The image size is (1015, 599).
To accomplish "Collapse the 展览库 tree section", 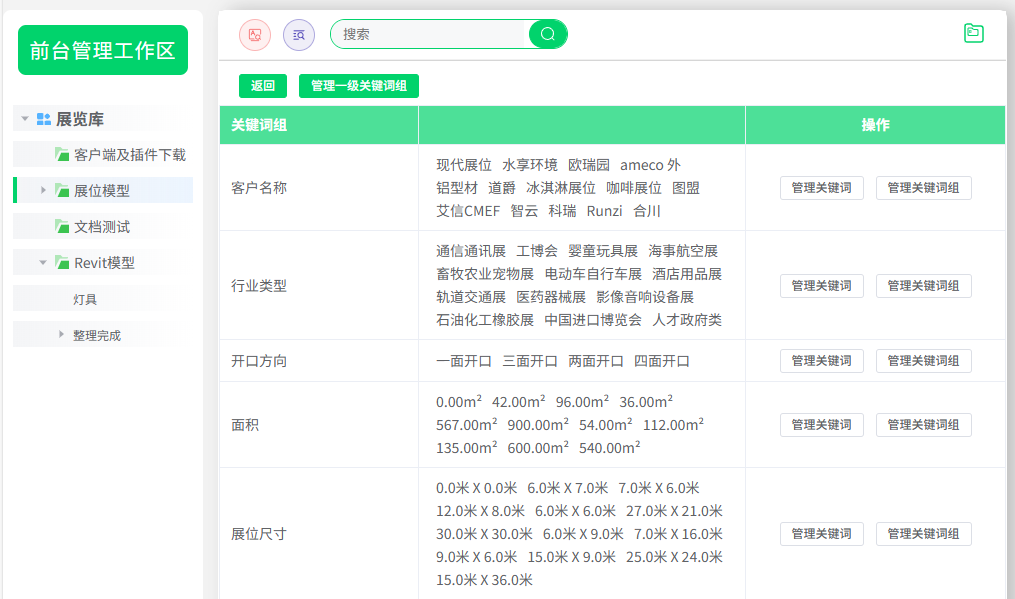I will (x=23, y=118).
